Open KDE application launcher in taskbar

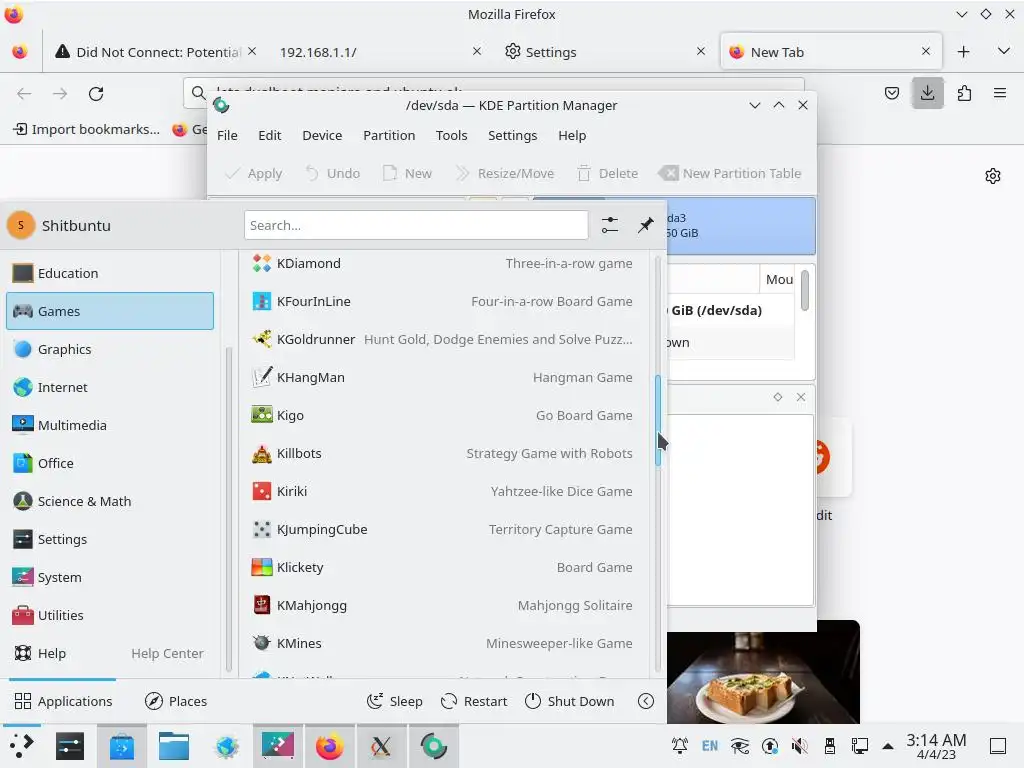[22, 746]
